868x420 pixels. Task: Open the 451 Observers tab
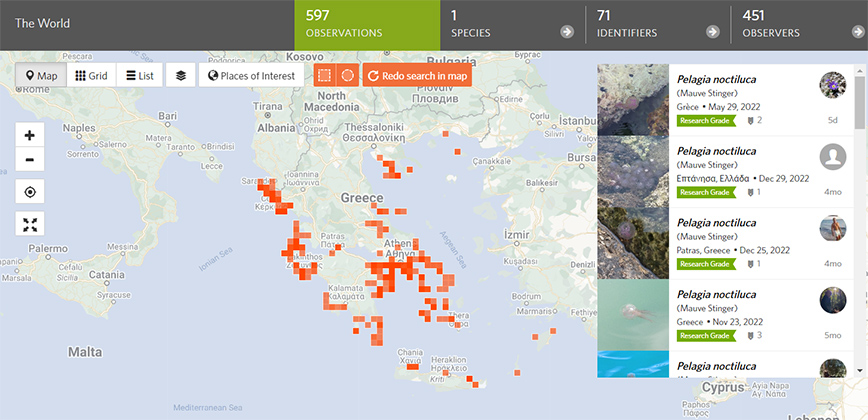coord(797,24)
